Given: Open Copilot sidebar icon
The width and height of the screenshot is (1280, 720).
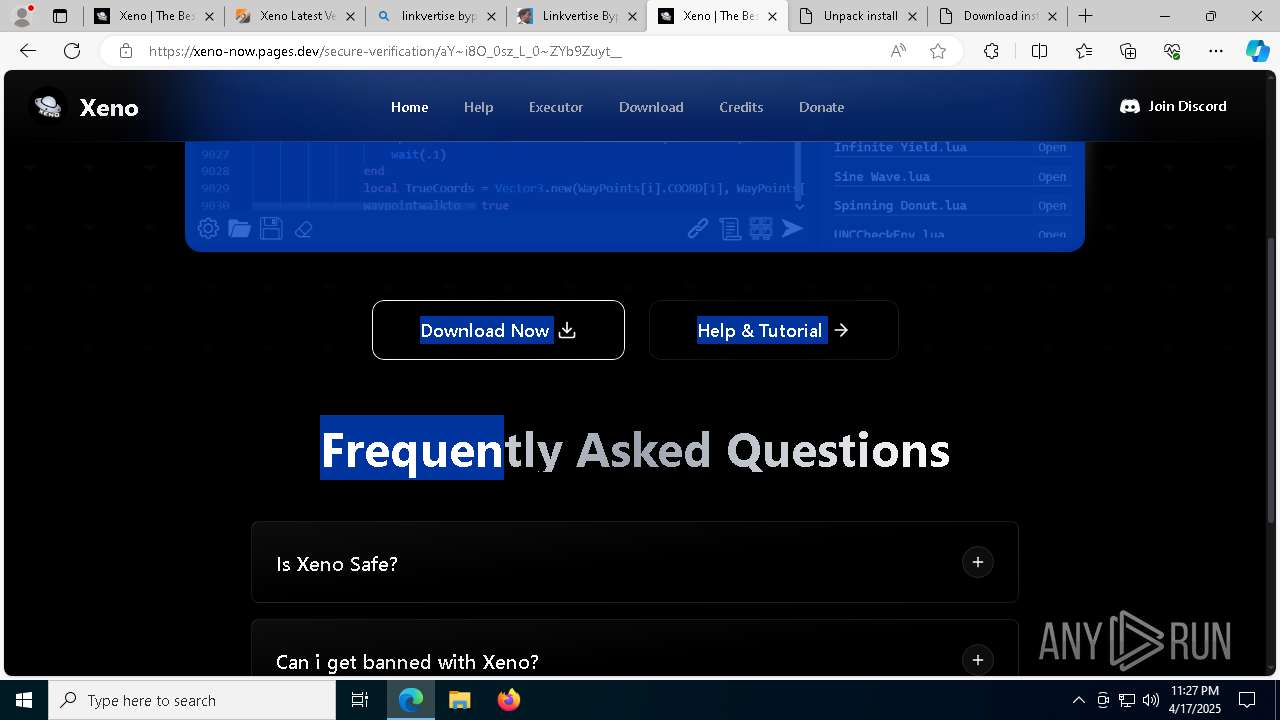Looking at the screenshot, I should 1257,51.
